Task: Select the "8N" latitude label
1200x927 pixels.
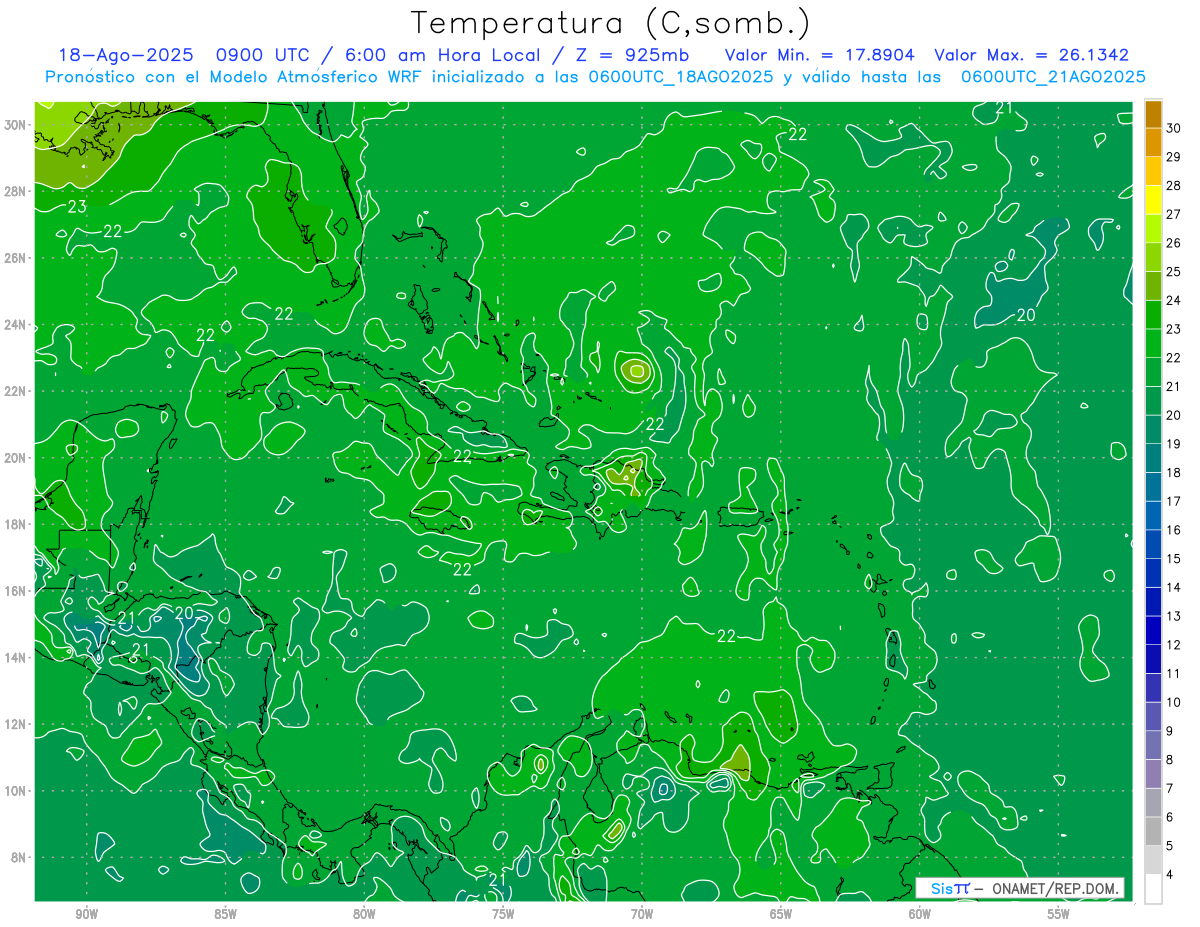Action: pyautogui.click(x=19, y=857)
